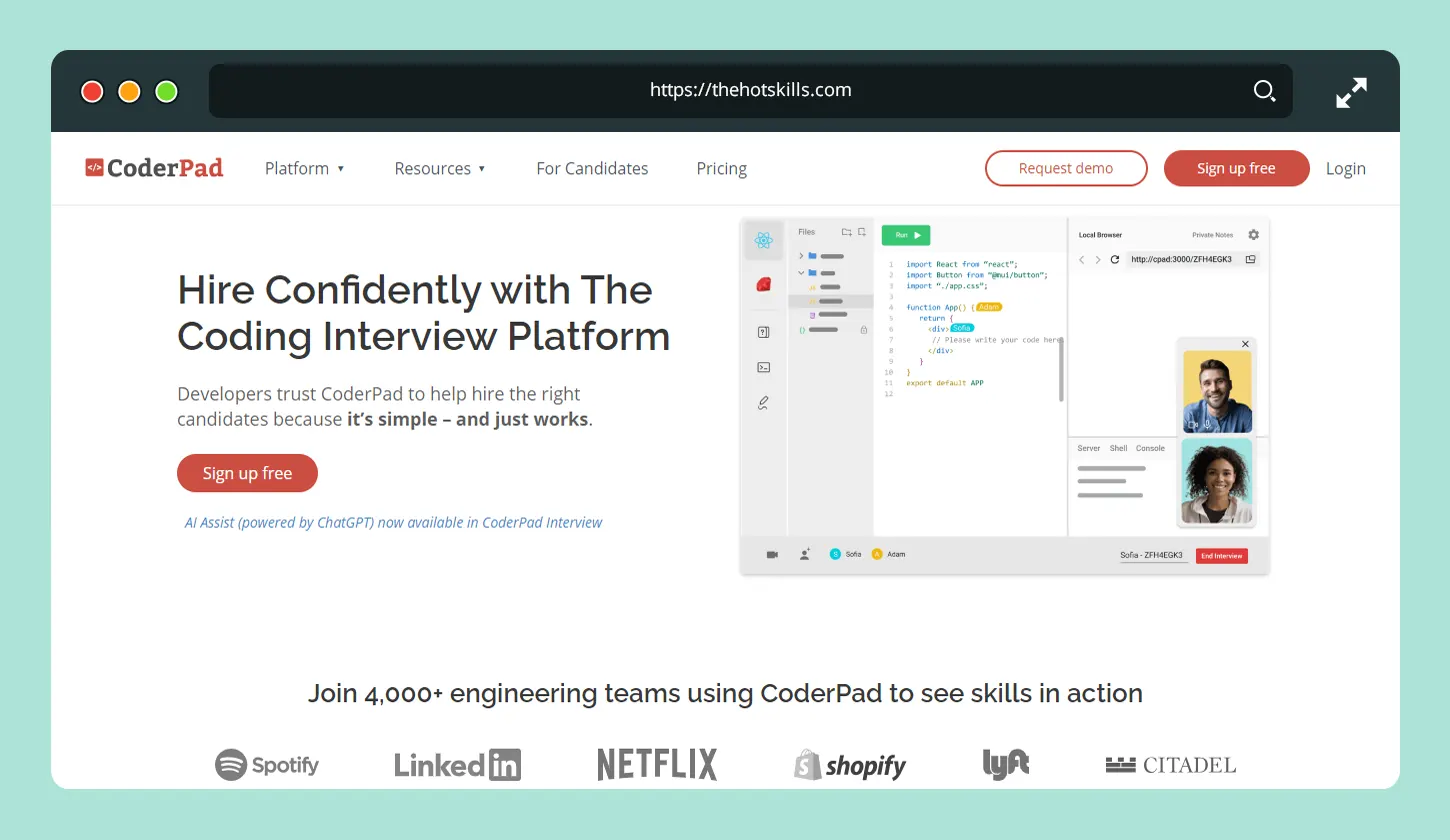This screenshot has width=1450, height=840.
Task: Click the Adam cursor tag in the code
Action: coord(988,307)
